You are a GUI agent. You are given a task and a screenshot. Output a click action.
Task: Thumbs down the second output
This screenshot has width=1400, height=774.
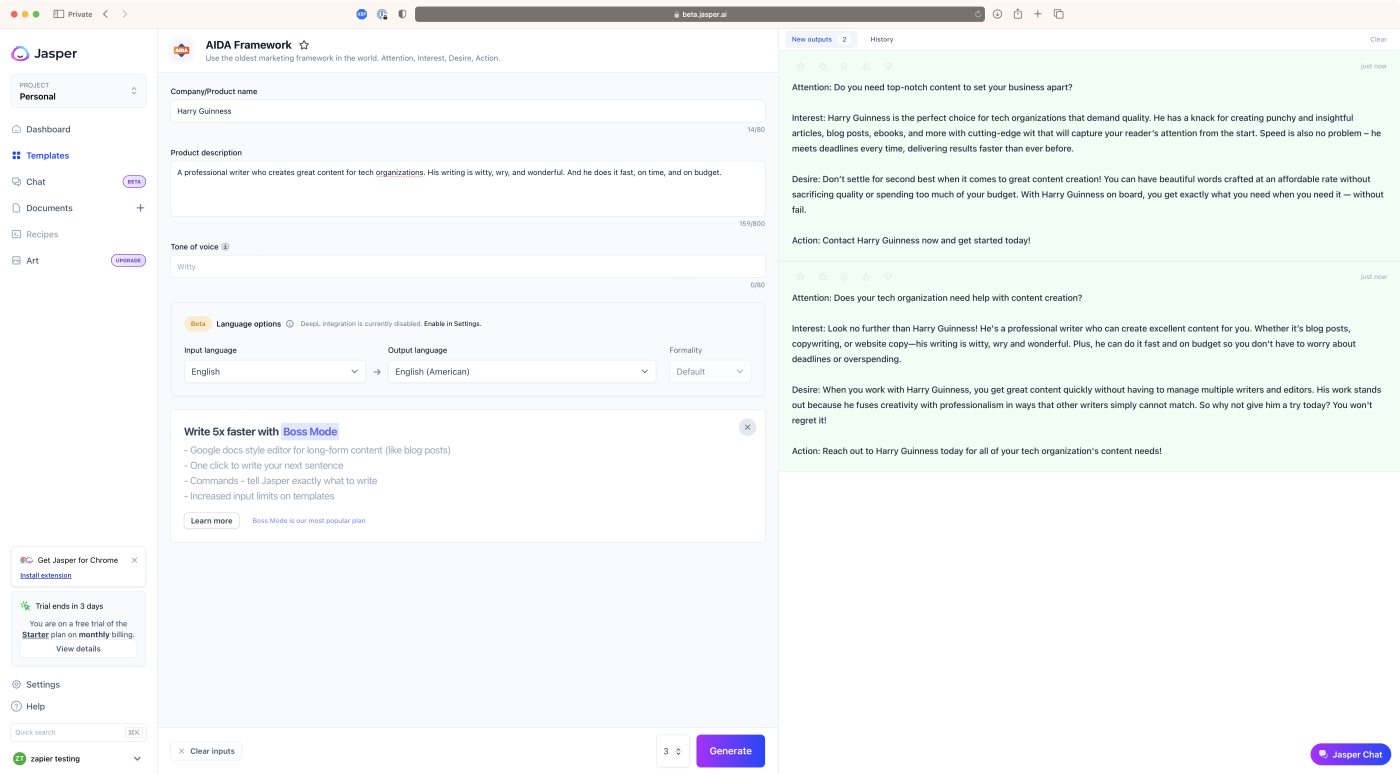tap(888, 277)
